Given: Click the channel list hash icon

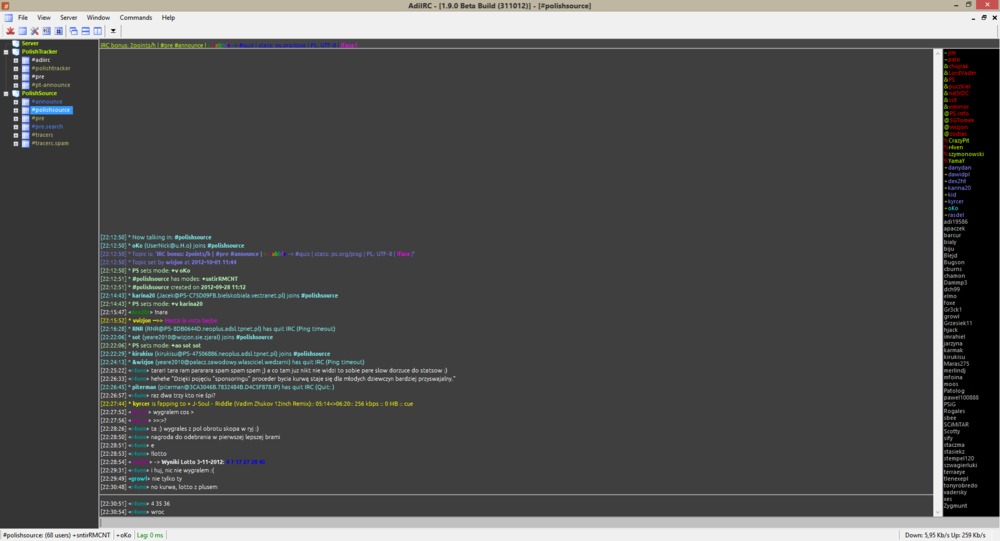Looking at the screenshot, I should point(59,31).
